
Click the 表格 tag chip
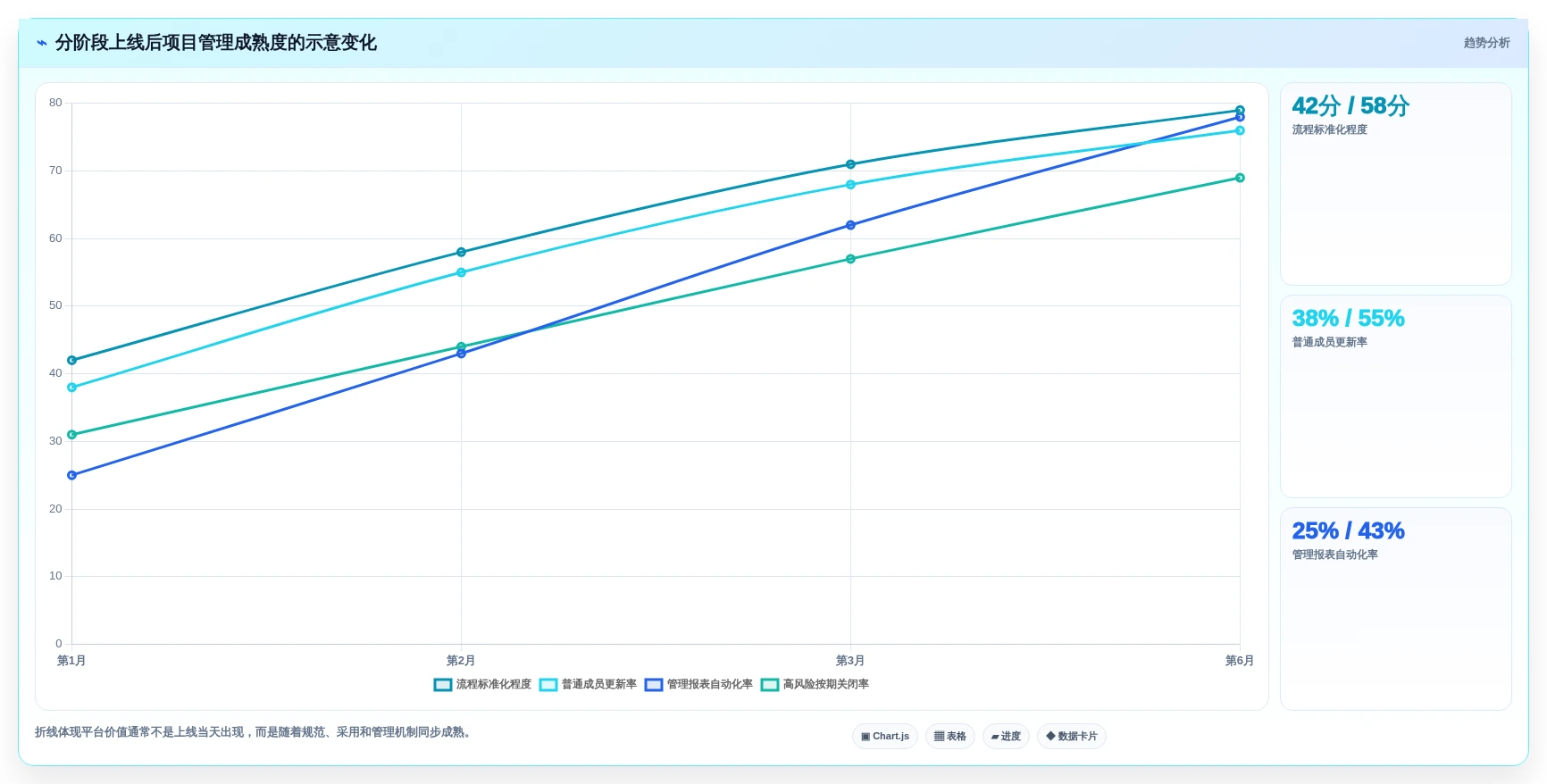950,737
